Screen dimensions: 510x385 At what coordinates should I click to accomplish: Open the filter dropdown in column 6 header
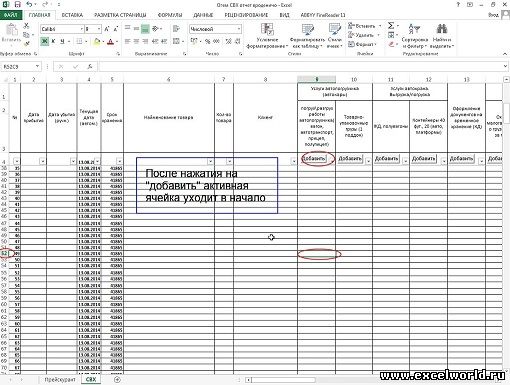coord(210,161)
